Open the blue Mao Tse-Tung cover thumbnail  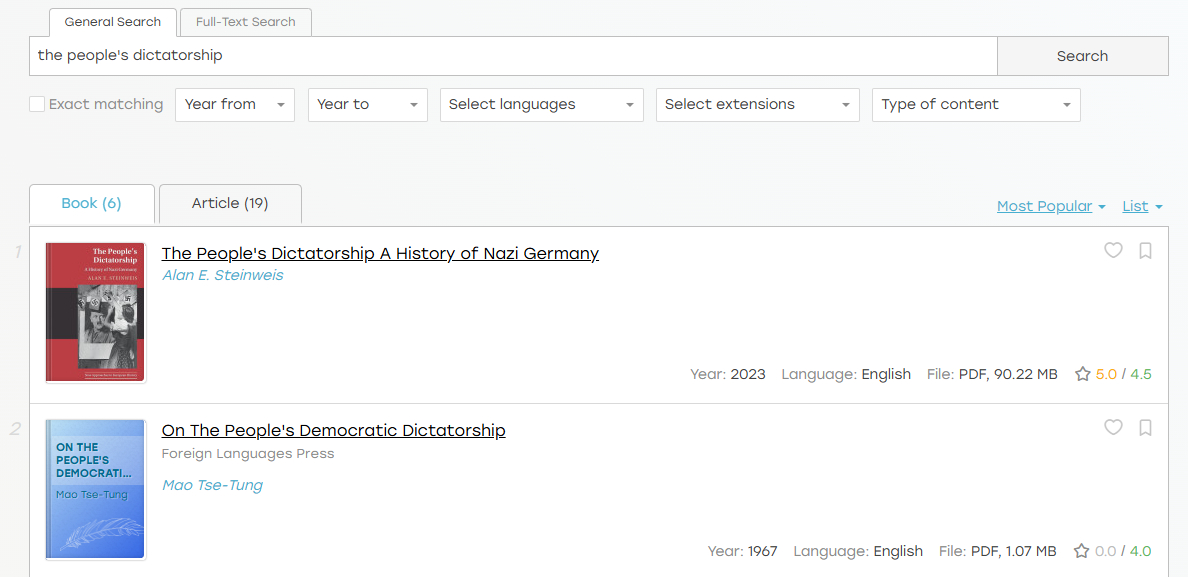coord(95,489)
